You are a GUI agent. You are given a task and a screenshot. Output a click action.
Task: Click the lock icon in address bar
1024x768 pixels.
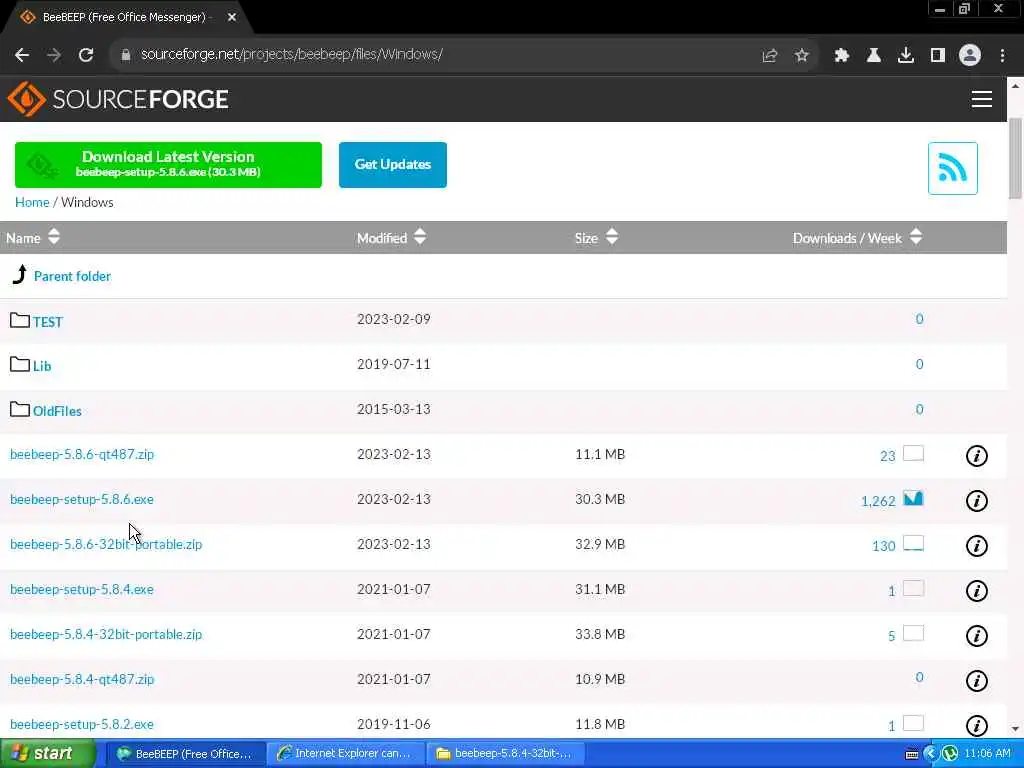click(x=126, y=55)
